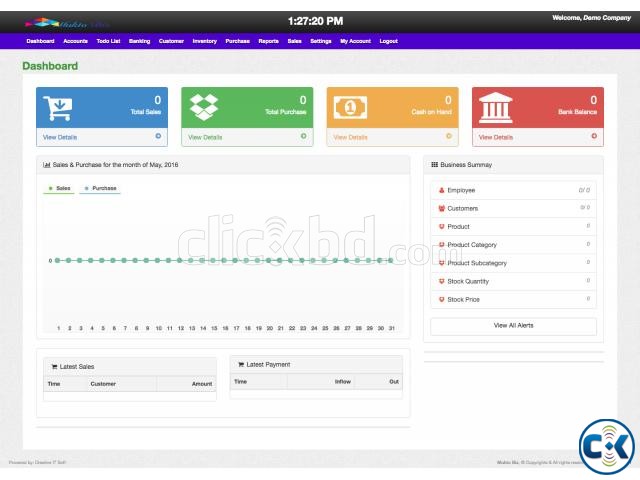Click the icon next to Product Subcategory
Viewport: 640px width, 480px height.
pos(441,263)
